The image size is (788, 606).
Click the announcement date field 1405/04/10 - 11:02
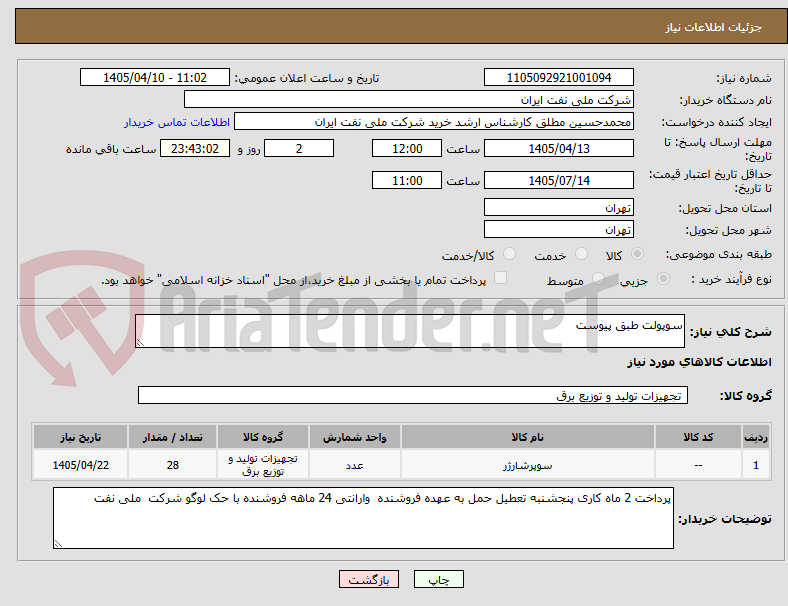[155, 77]
